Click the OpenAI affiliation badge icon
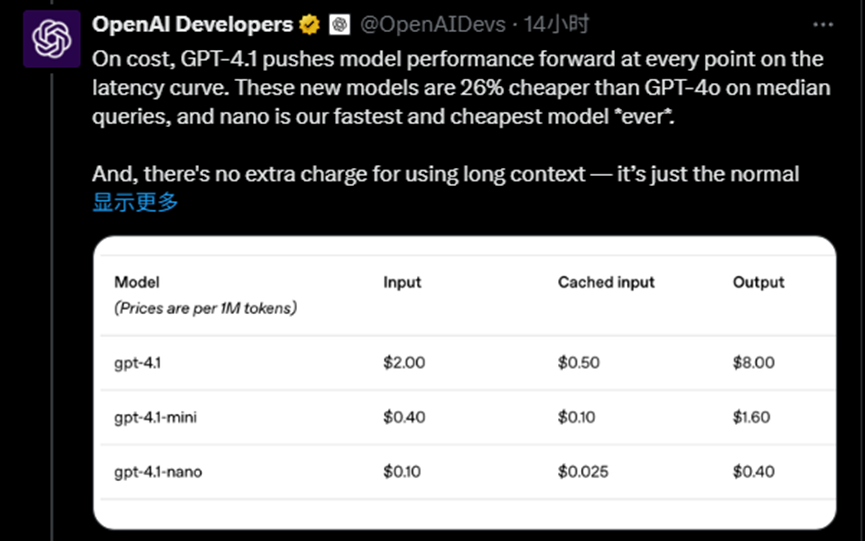Image resolution: width=865 pixels, height=541 pixels. pos(339,24)
